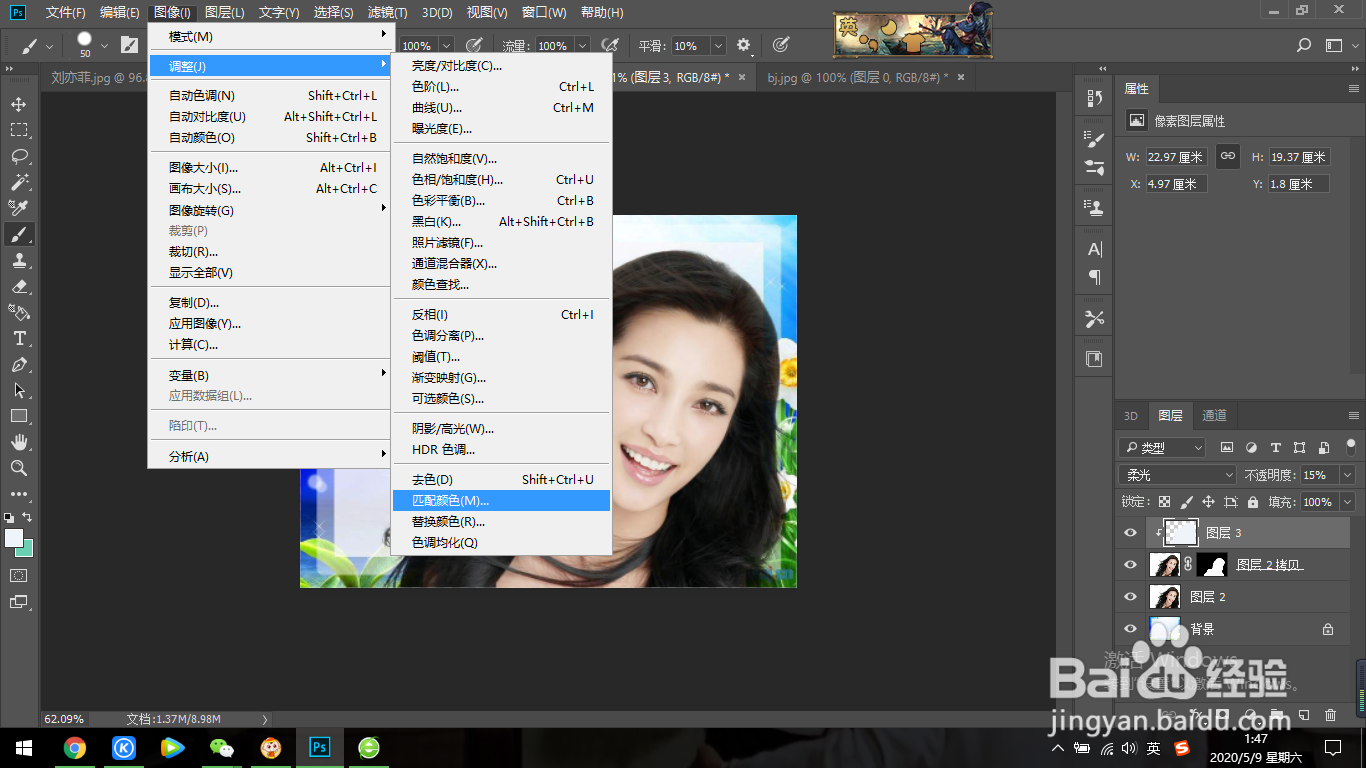
Task: Choose 自动色调(N) menu item
Action: coord(269,96)
